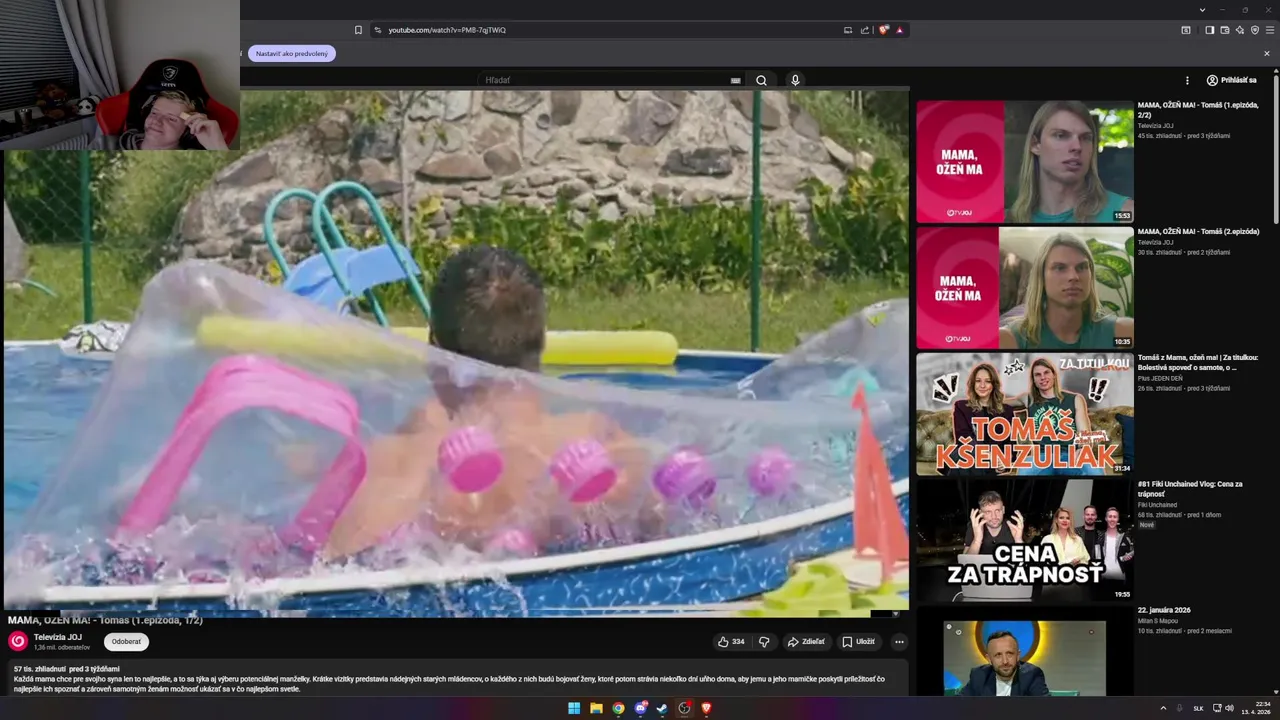The image size is (1280, 720).
Task: Click the site settings icon in address bar
Action: point(378,30)
